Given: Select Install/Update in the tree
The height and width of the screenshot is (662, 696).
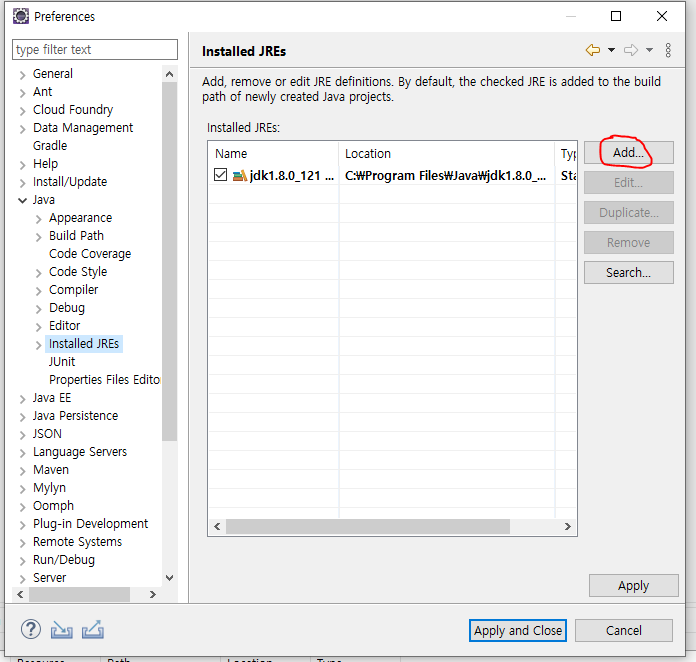Looking at the screenshot, I should point(70,182).
